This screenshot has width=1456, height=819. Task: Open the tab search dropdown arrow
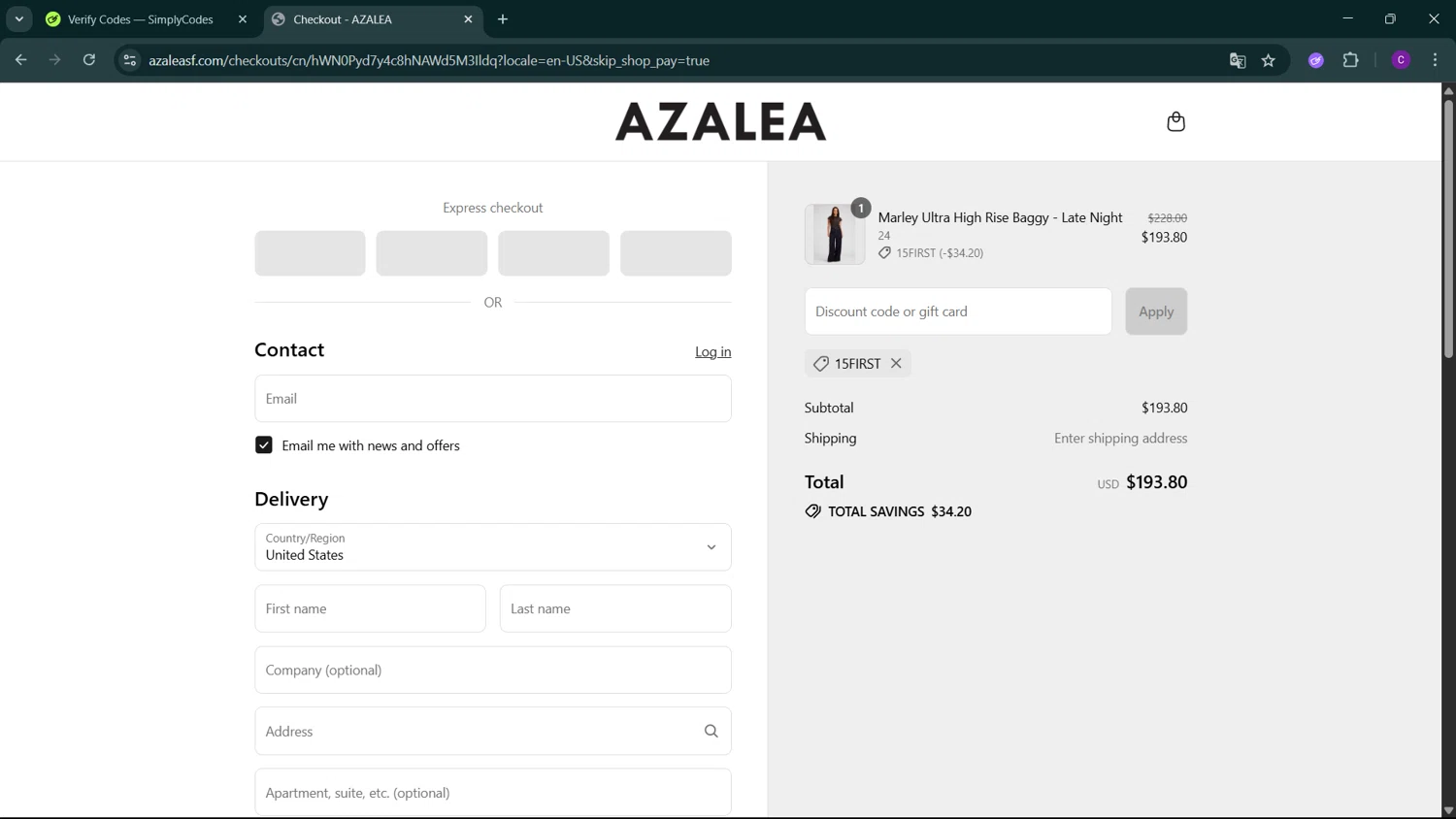[19, 19]
